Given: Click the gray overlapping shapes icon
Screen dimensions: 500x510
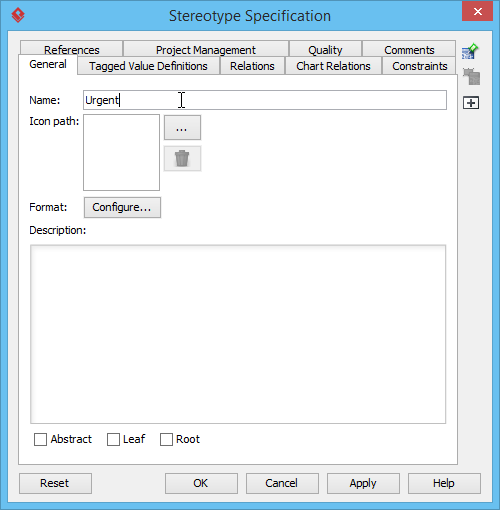Looking at the screenshot, I should [471, 77].
